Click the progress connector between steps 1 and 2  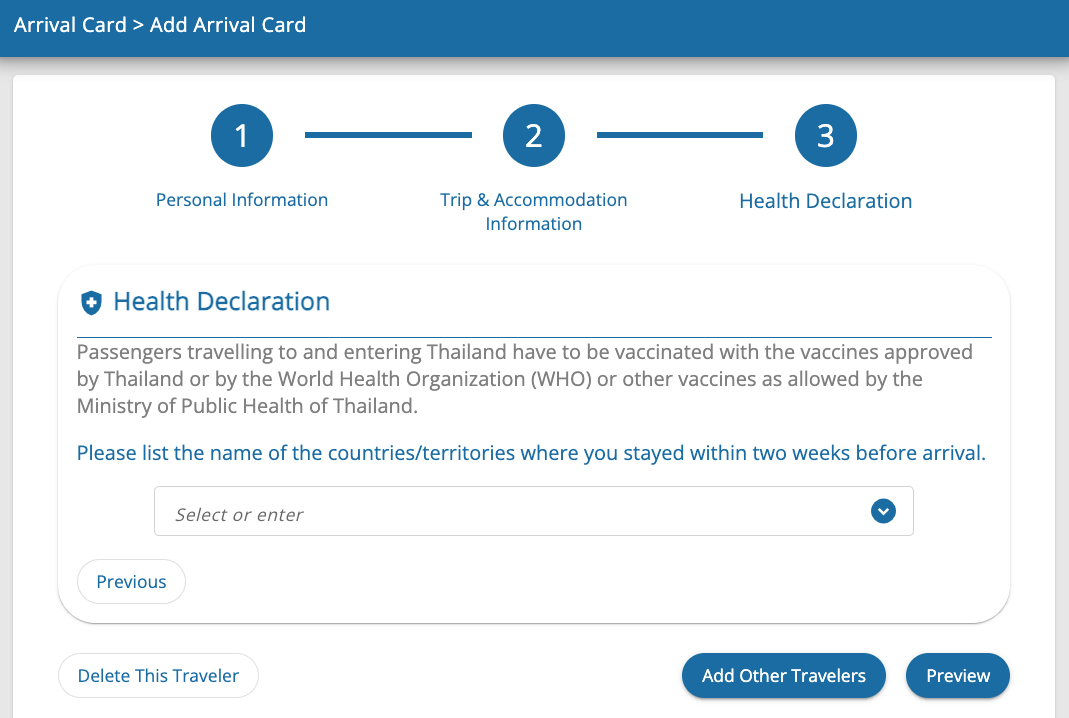point(388,135)
